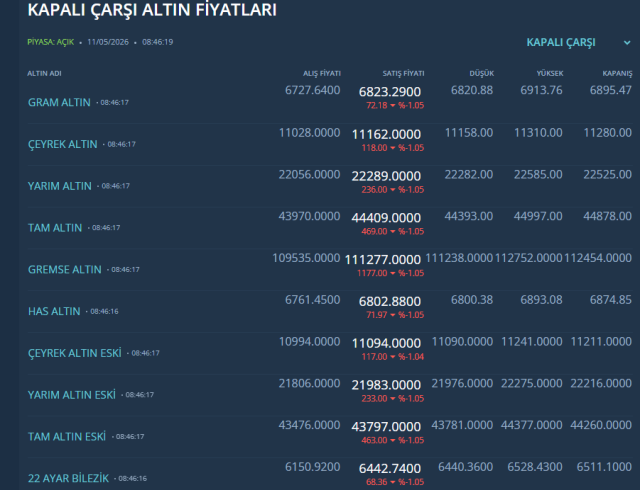
Task: Select çeyrek altın eski high value 11241.0000
Action: click(531, 342)
